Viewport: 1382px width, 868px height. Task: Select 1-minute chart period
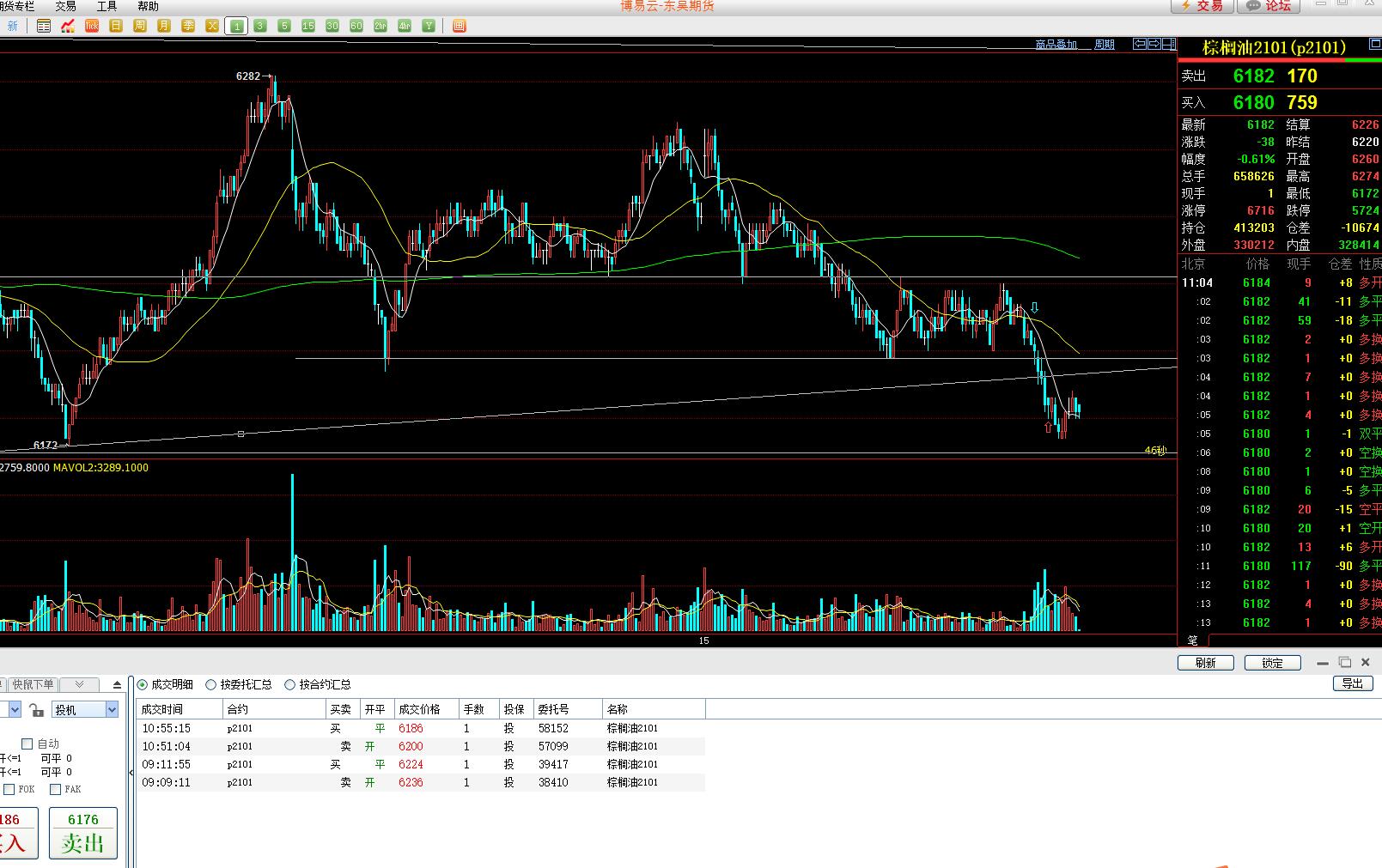236,26
